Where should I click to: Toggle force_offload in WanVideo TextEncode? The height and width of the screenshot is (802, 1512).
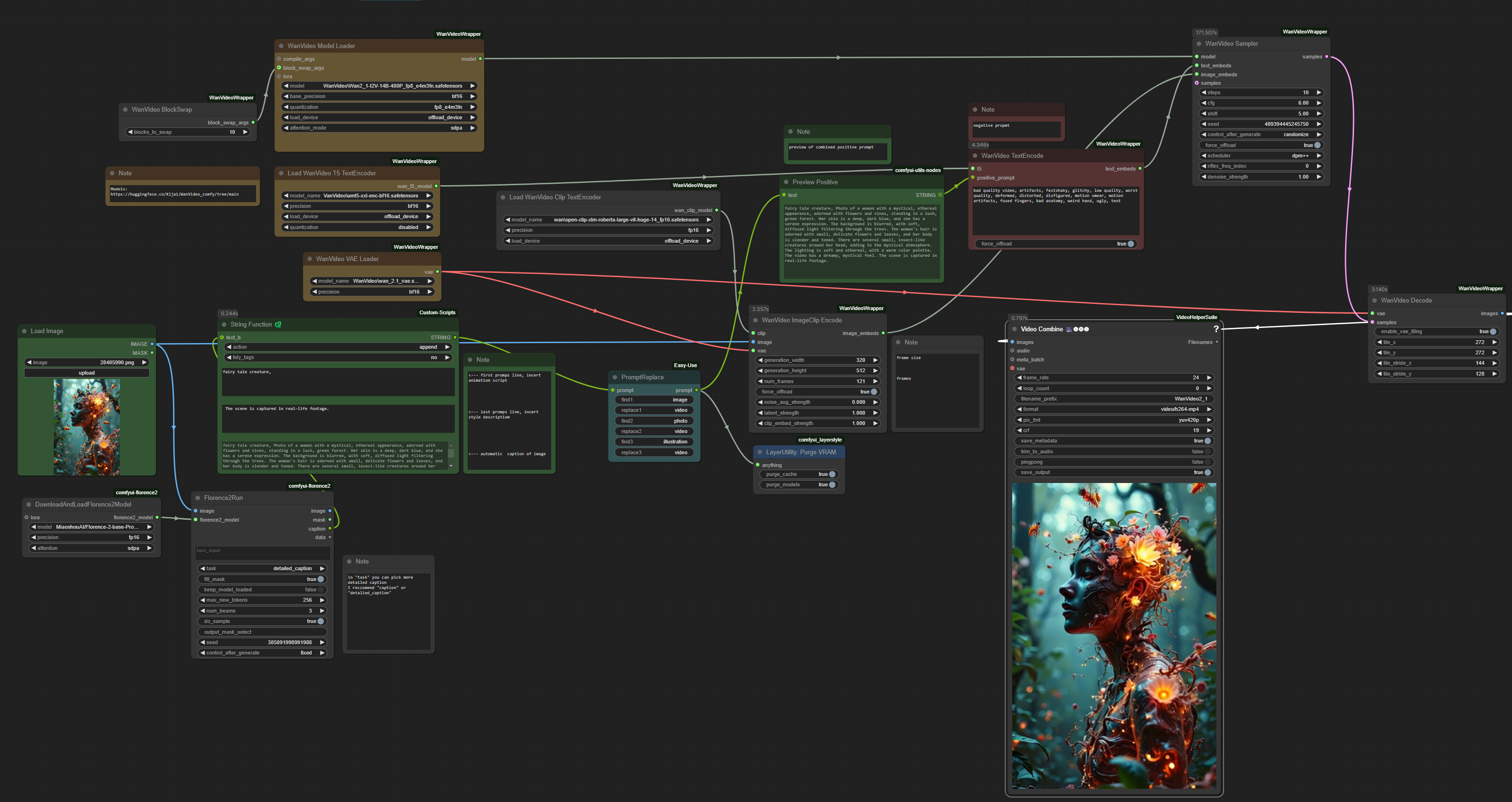pyautogui.click(x=1131, y=244)
